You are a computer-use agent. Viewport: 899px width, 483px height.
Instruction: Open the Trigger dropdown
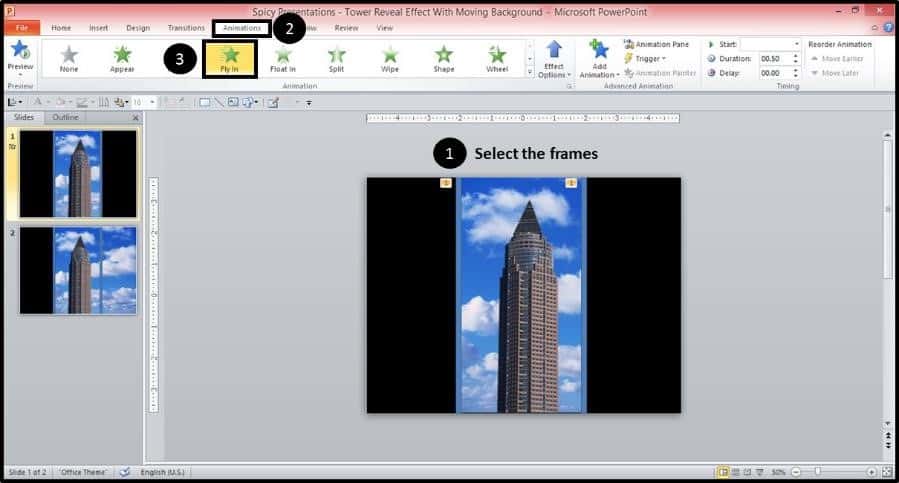pos(645,59)
